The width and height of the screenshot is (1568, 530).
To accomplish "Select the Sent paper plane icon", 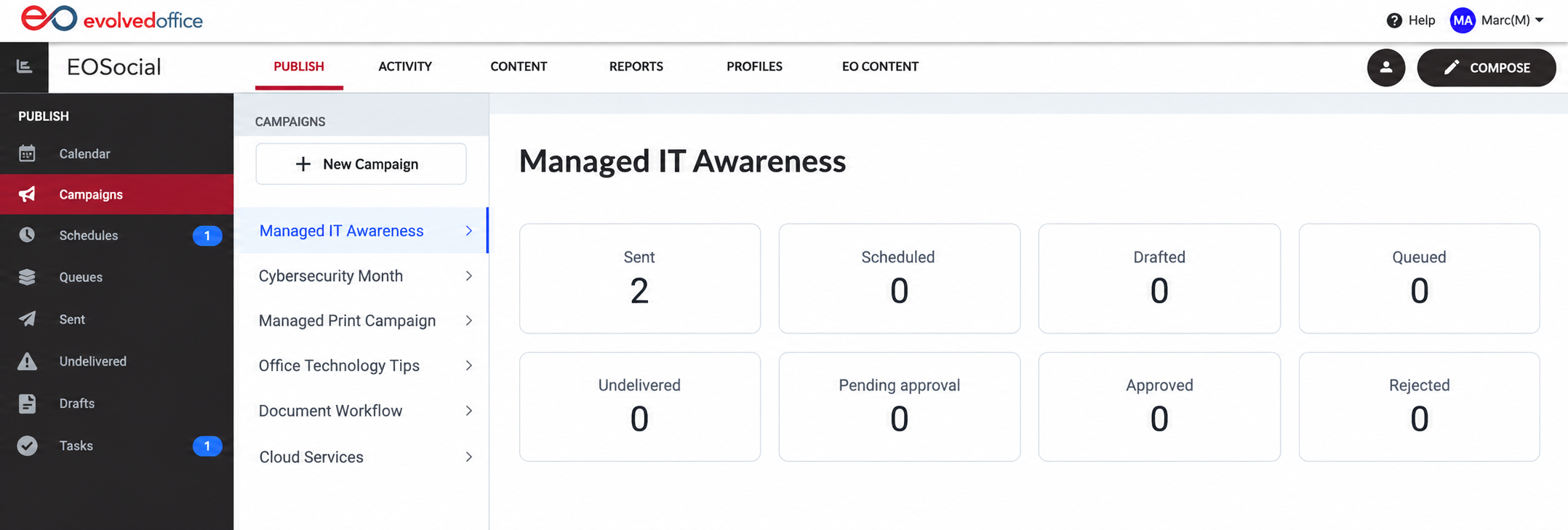I will 27,319.
